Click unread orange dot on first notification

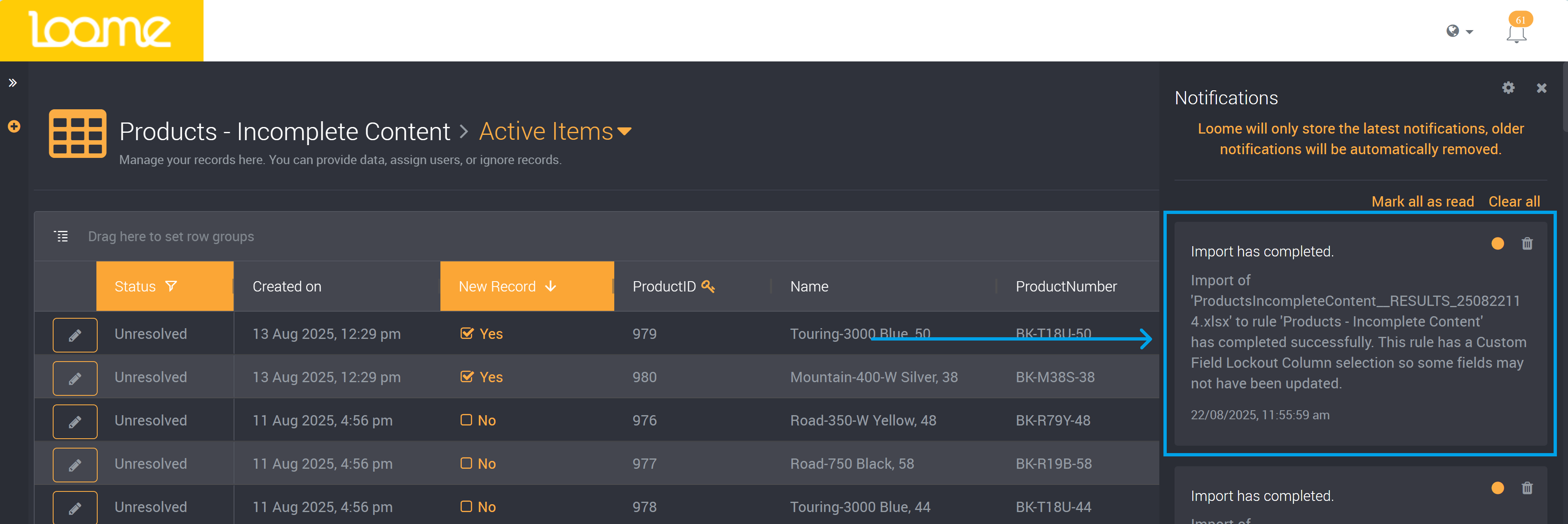(1498, 244)
